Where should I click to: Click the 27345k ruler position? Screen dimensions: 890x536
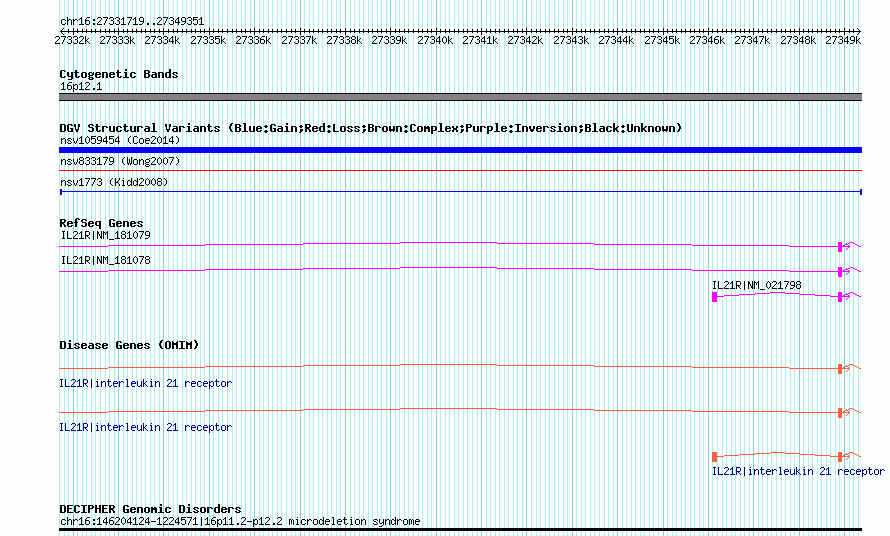tap(662, 40)
